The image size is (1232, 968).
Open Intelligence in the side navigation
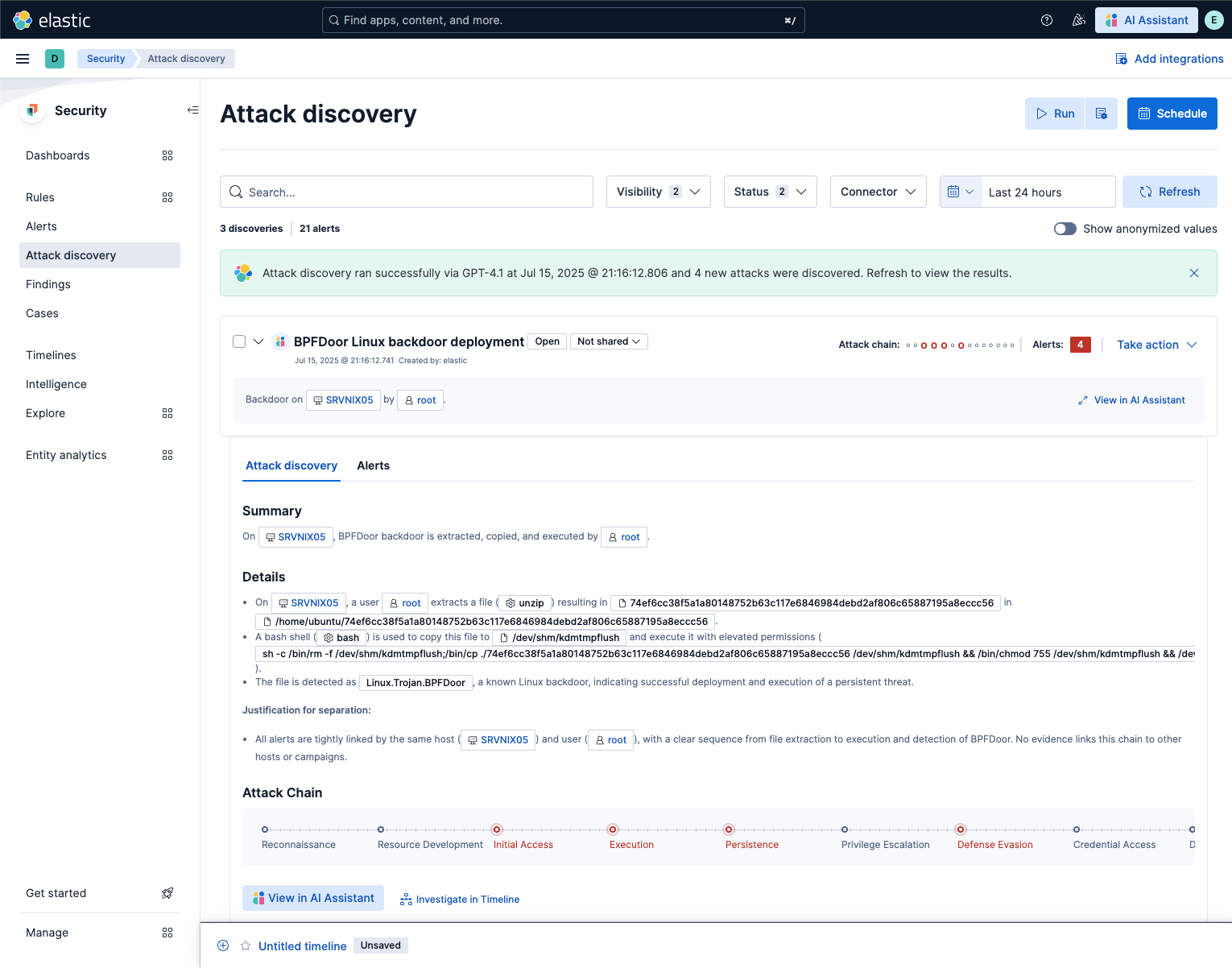[56, 384]
